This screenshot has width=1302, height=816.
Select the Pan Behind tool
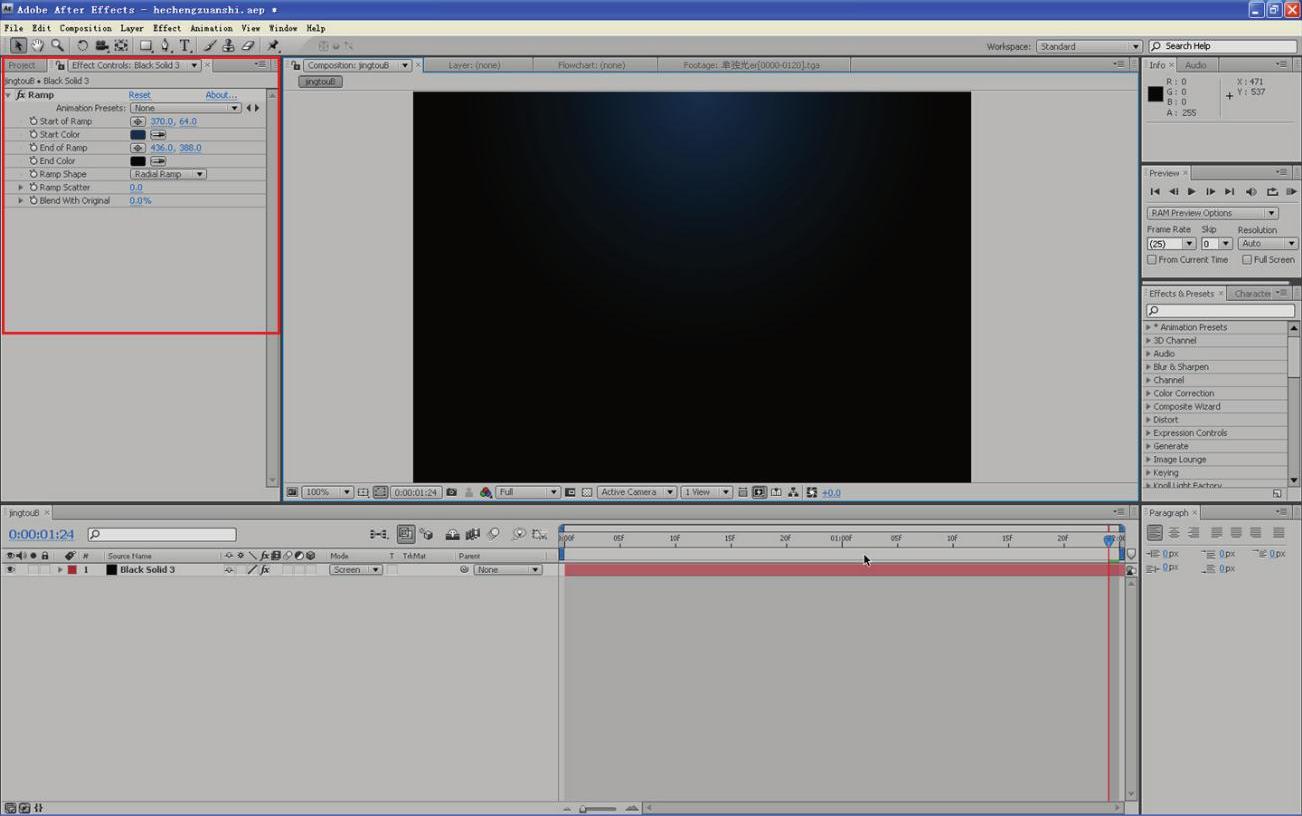click(x=121, y=45)
